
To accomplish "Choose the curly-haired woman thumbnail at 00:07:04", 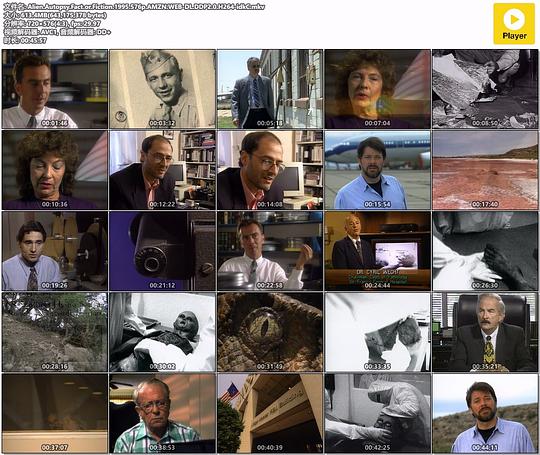I will (377, 89).
